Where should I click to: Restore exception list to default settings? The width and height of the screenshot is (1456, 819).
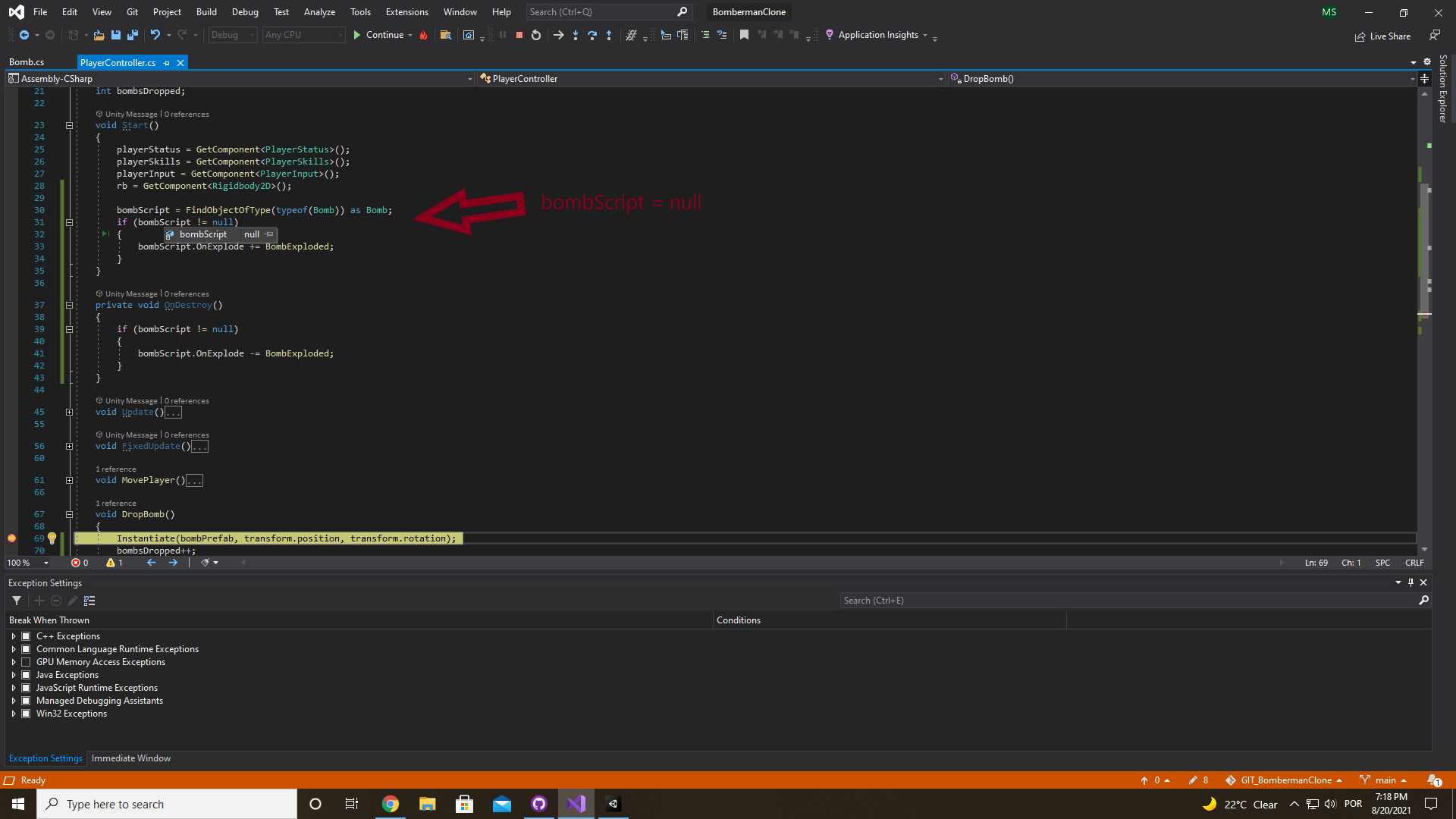point(89,601)
